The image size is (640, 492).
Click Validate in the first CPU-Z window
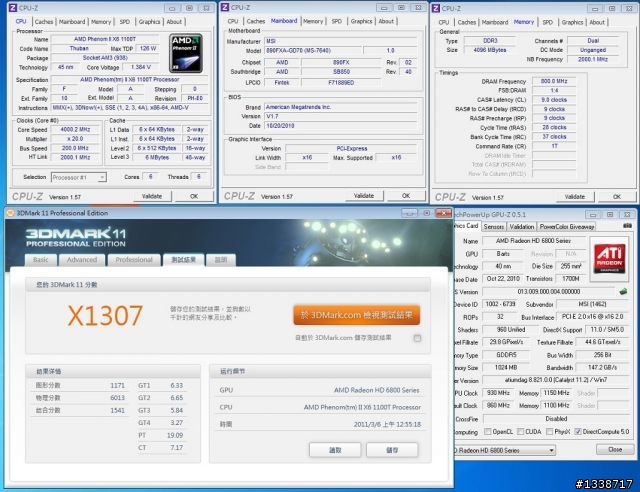pos(152,196)
